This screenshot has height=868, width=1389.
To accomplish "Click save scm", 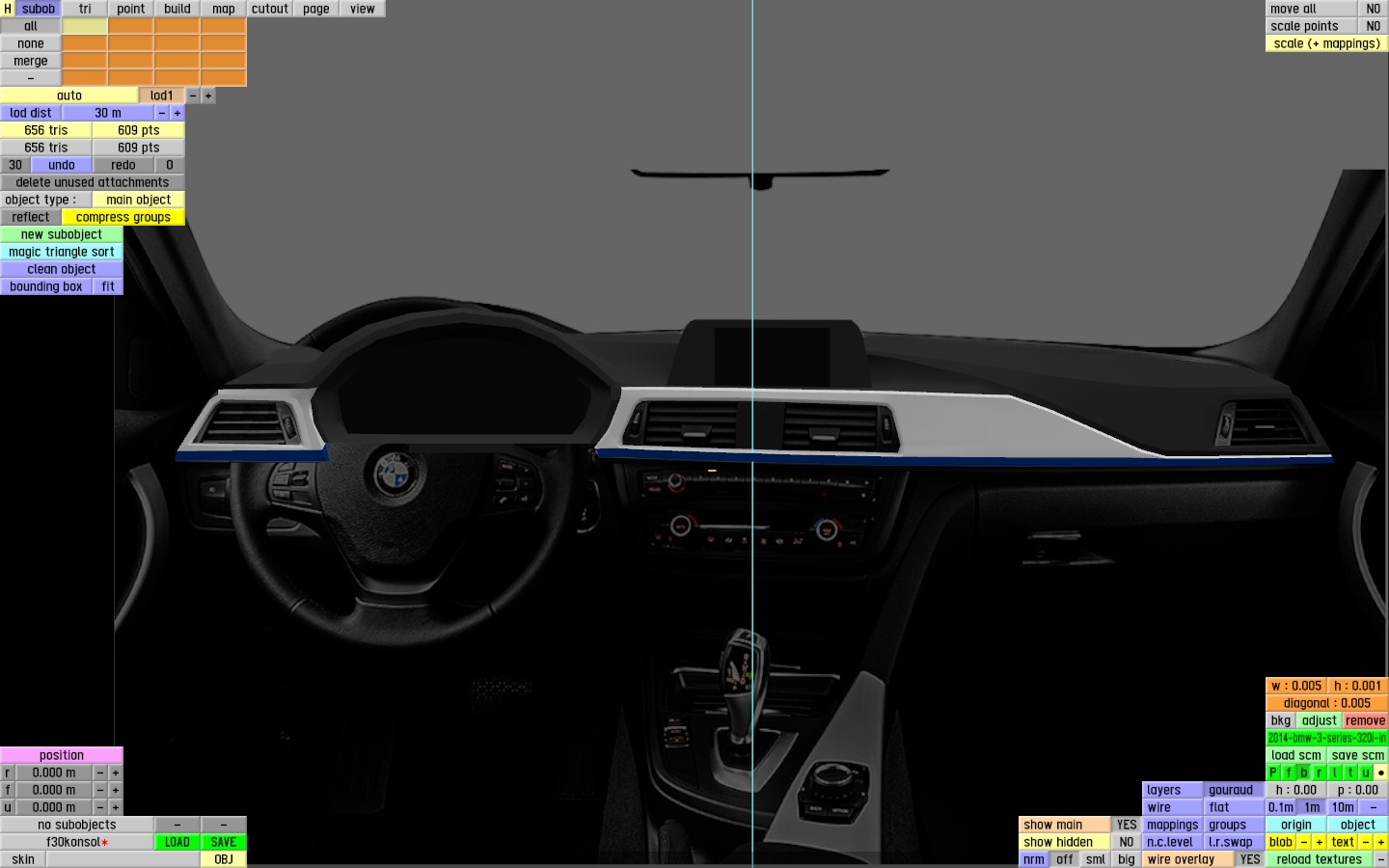I will tap(1358, 755).
